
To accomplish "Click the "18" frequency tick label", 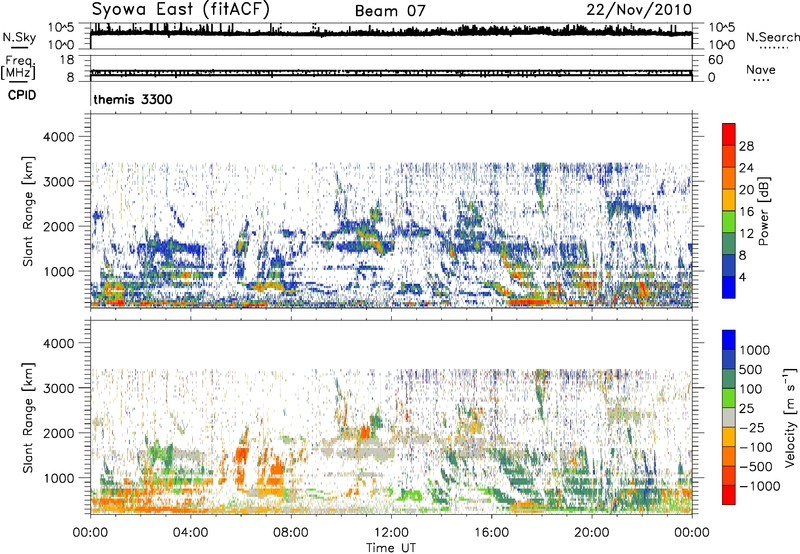I will click(x=67, y=60).
